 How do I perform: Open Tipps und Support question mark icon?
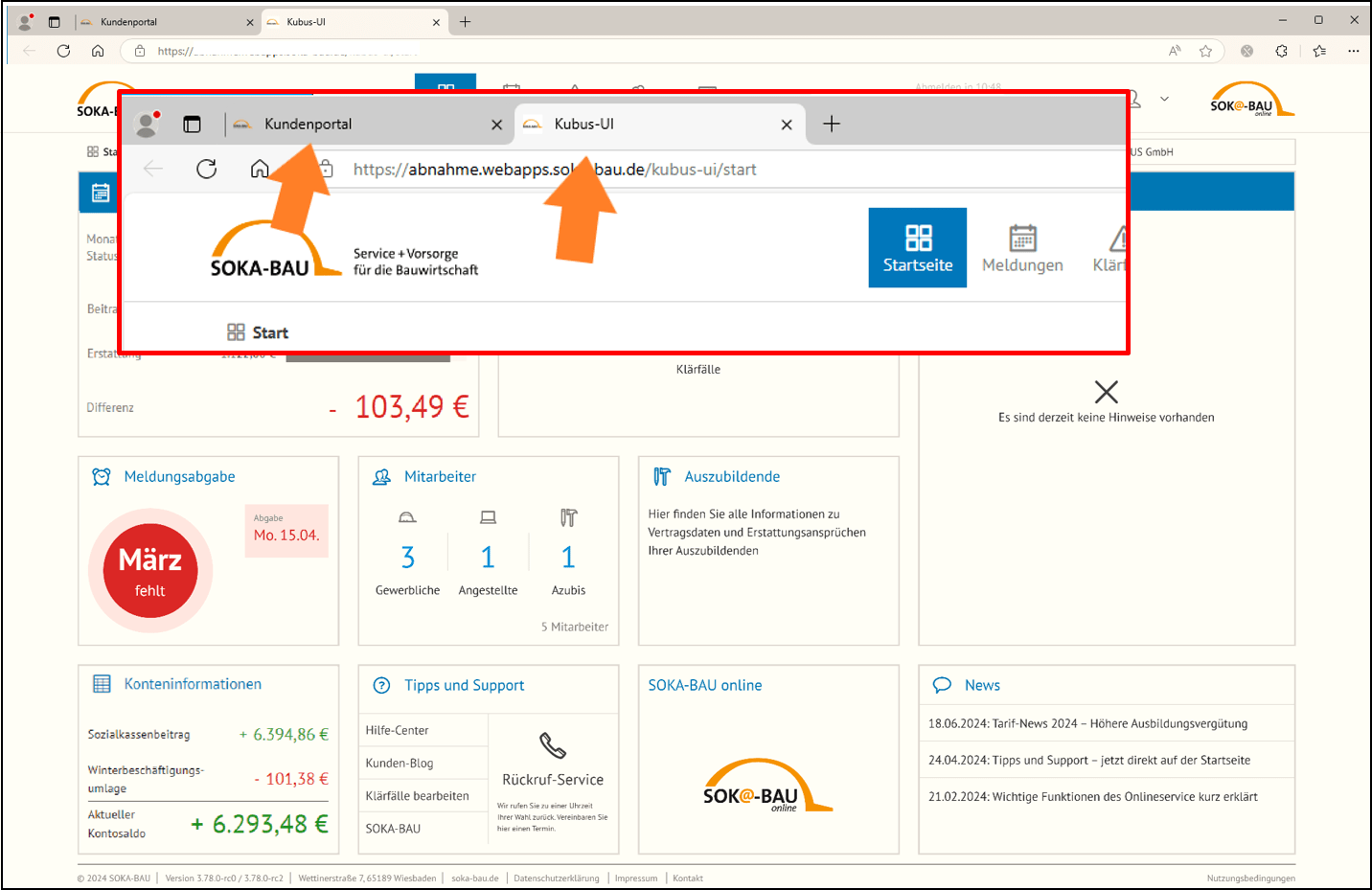[380, 685]
